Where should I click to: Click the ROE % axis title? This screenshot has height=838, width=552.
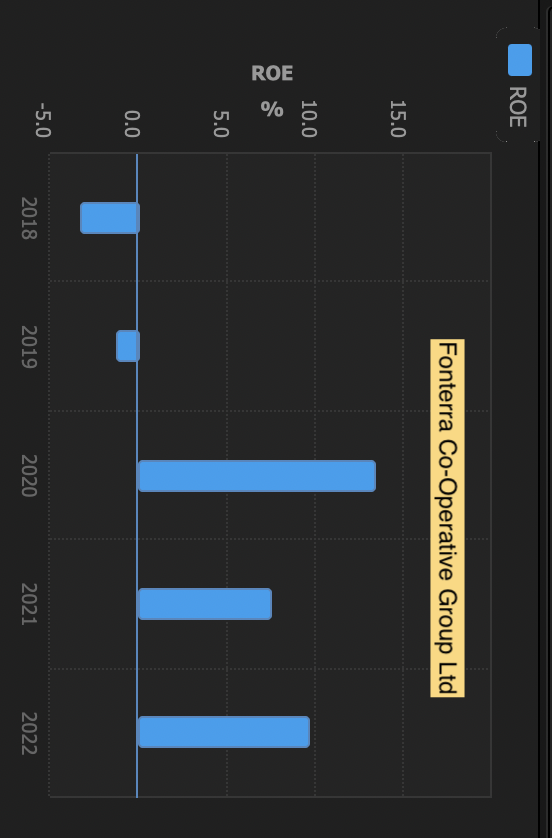273,91
